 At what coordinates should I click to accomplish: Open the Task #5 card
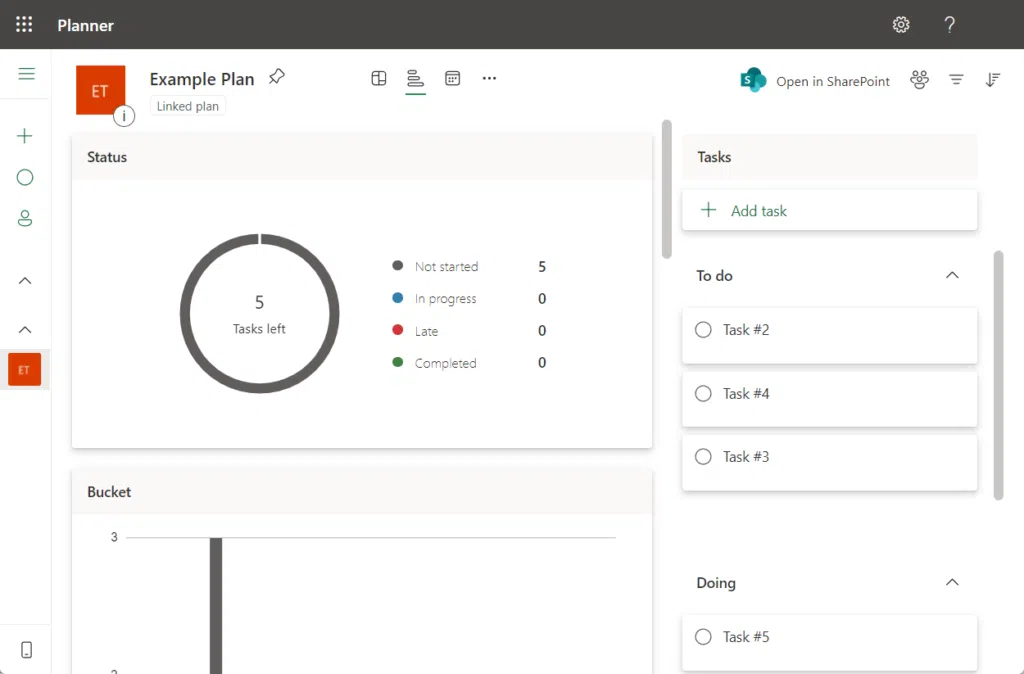pyautogui.click(x=829, y=643)
